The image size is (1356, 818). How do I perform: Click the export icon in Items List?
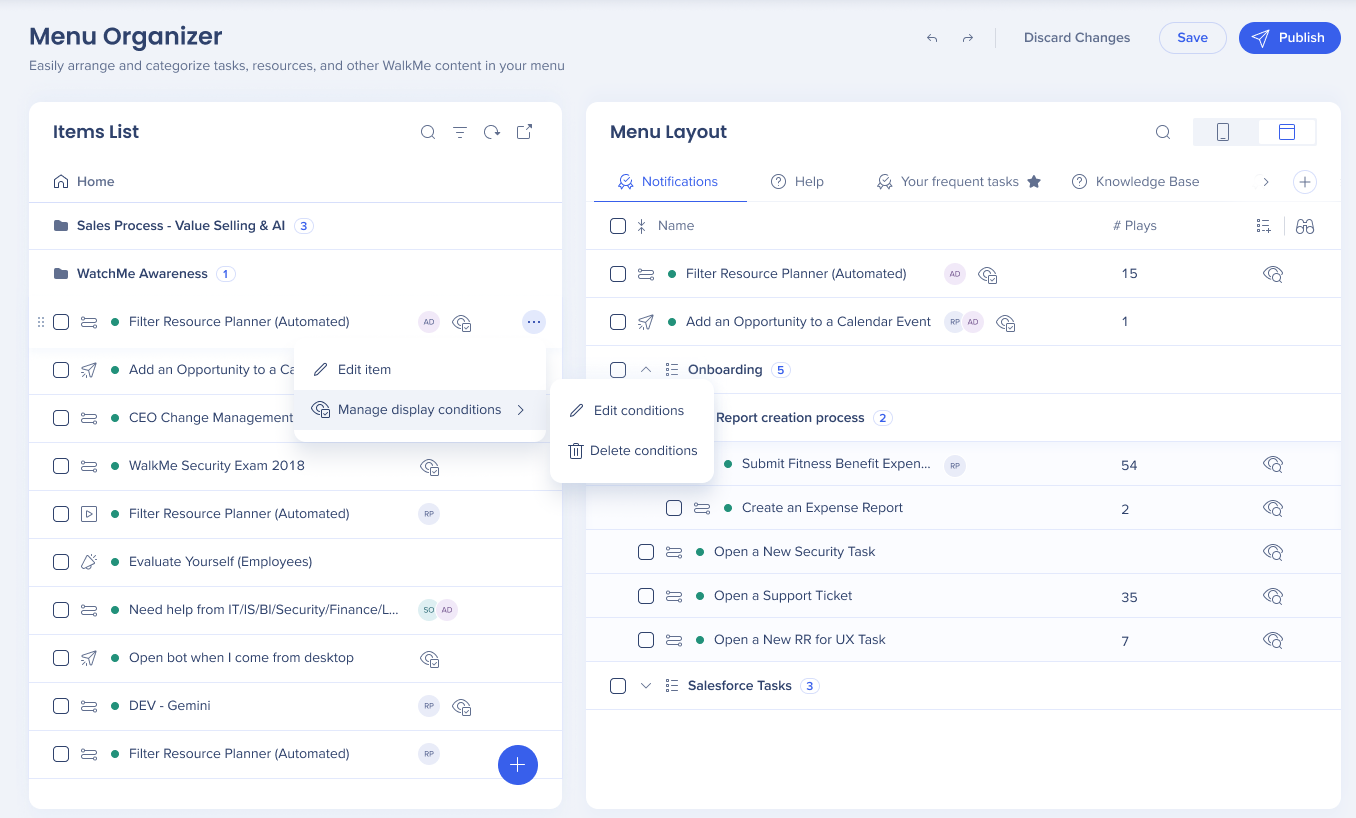pos(524,132)
